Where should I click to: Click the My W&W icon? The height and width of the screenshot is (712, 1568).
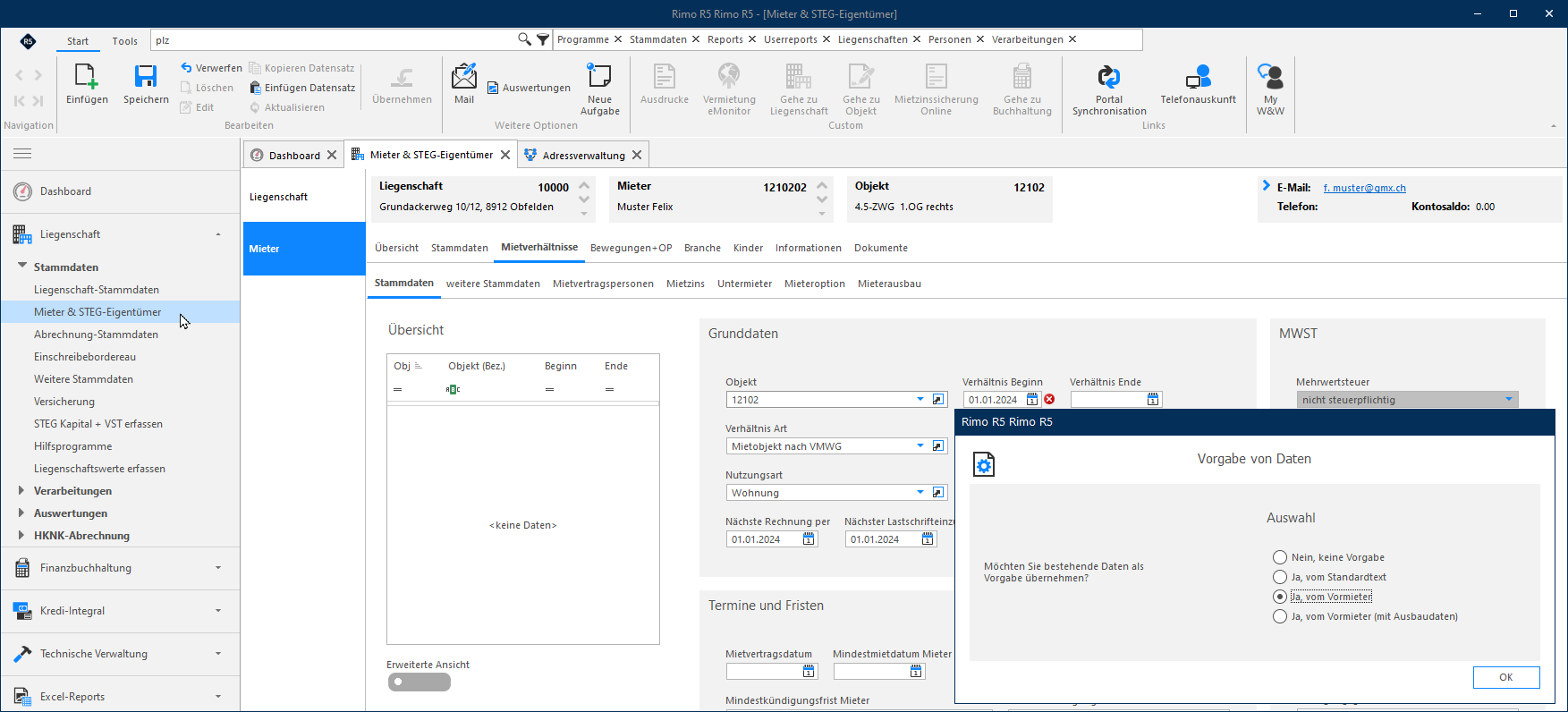(1270, 77)
